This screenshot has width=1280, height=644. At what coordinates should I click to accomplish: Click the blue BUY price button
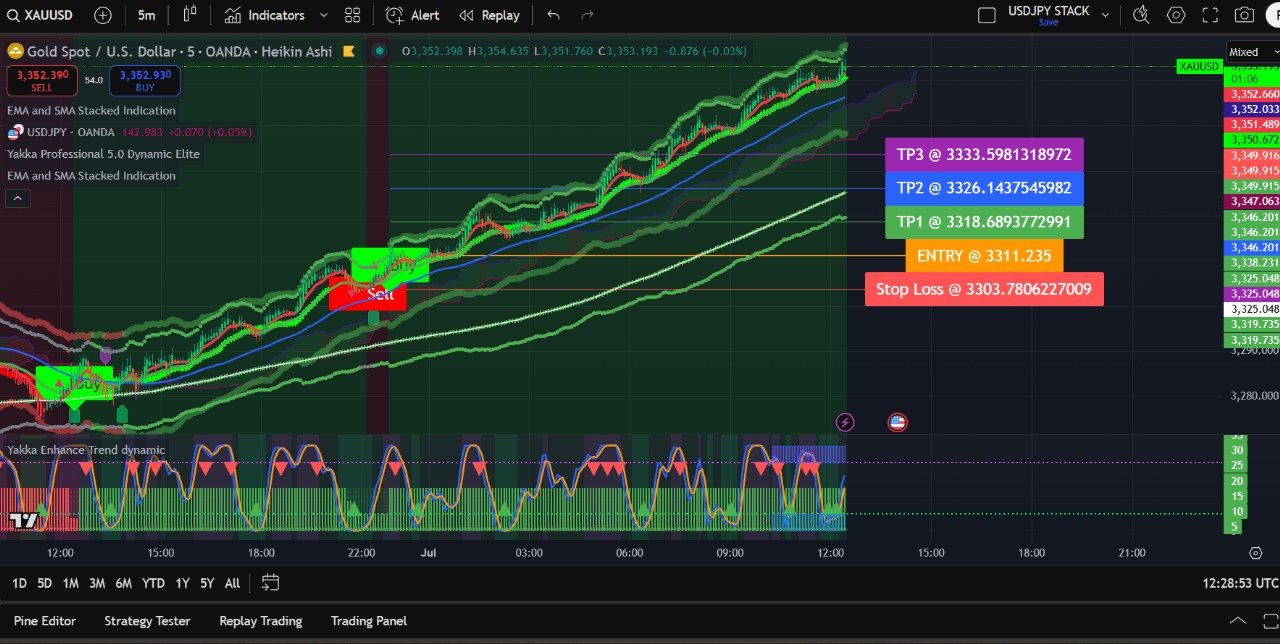[145, 80]
